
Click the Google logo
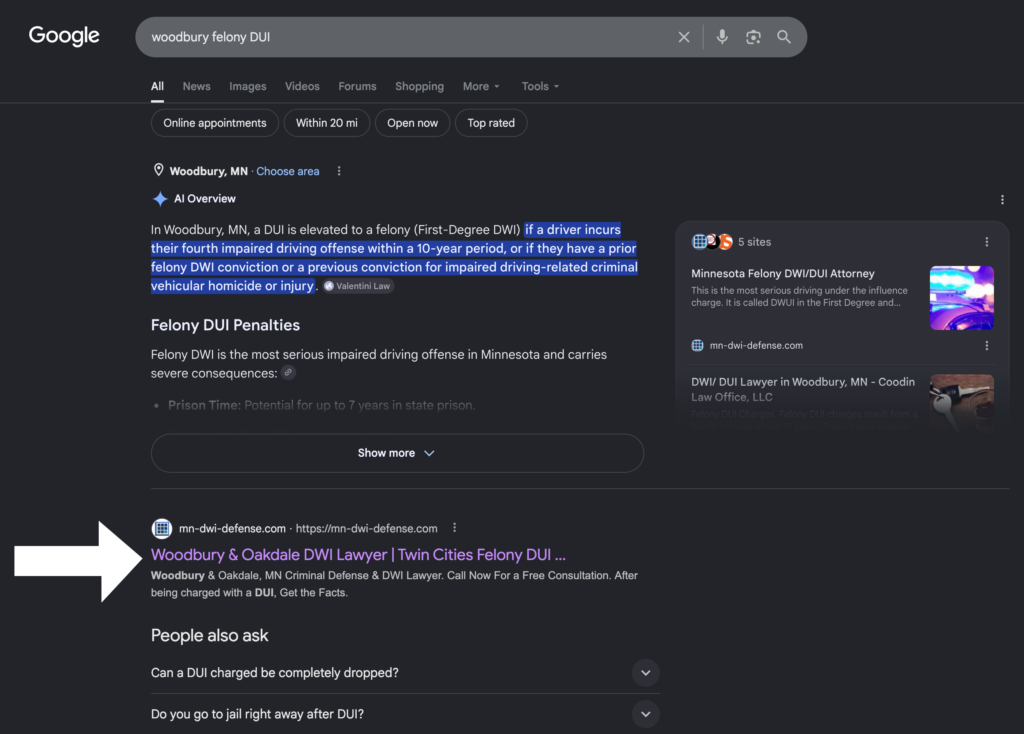(64, 35)
